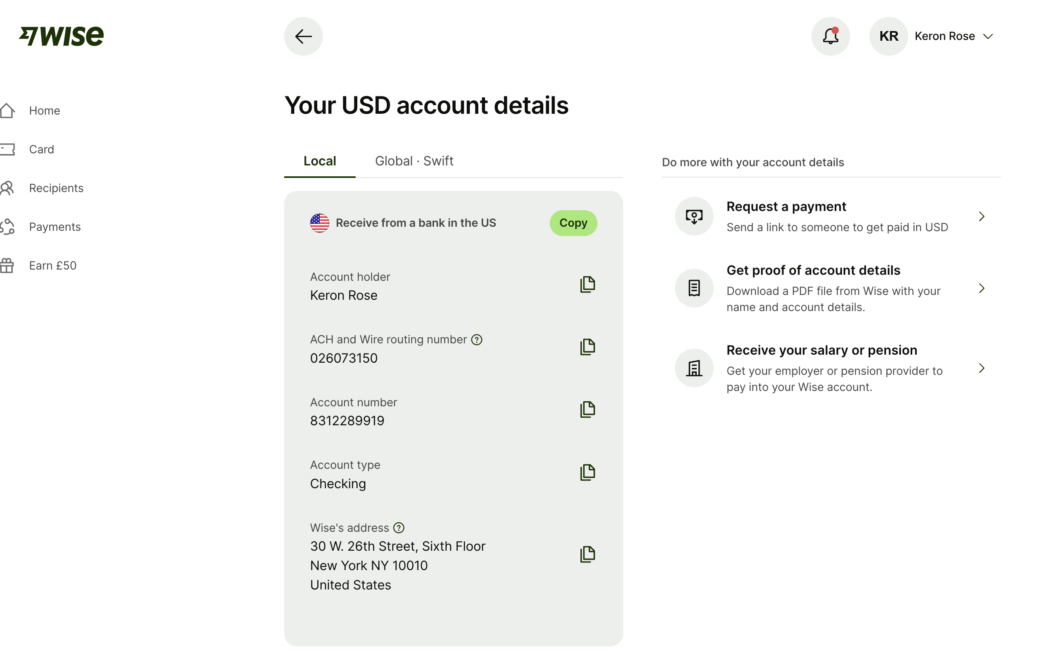Select the Local tab

click(319, 160)
